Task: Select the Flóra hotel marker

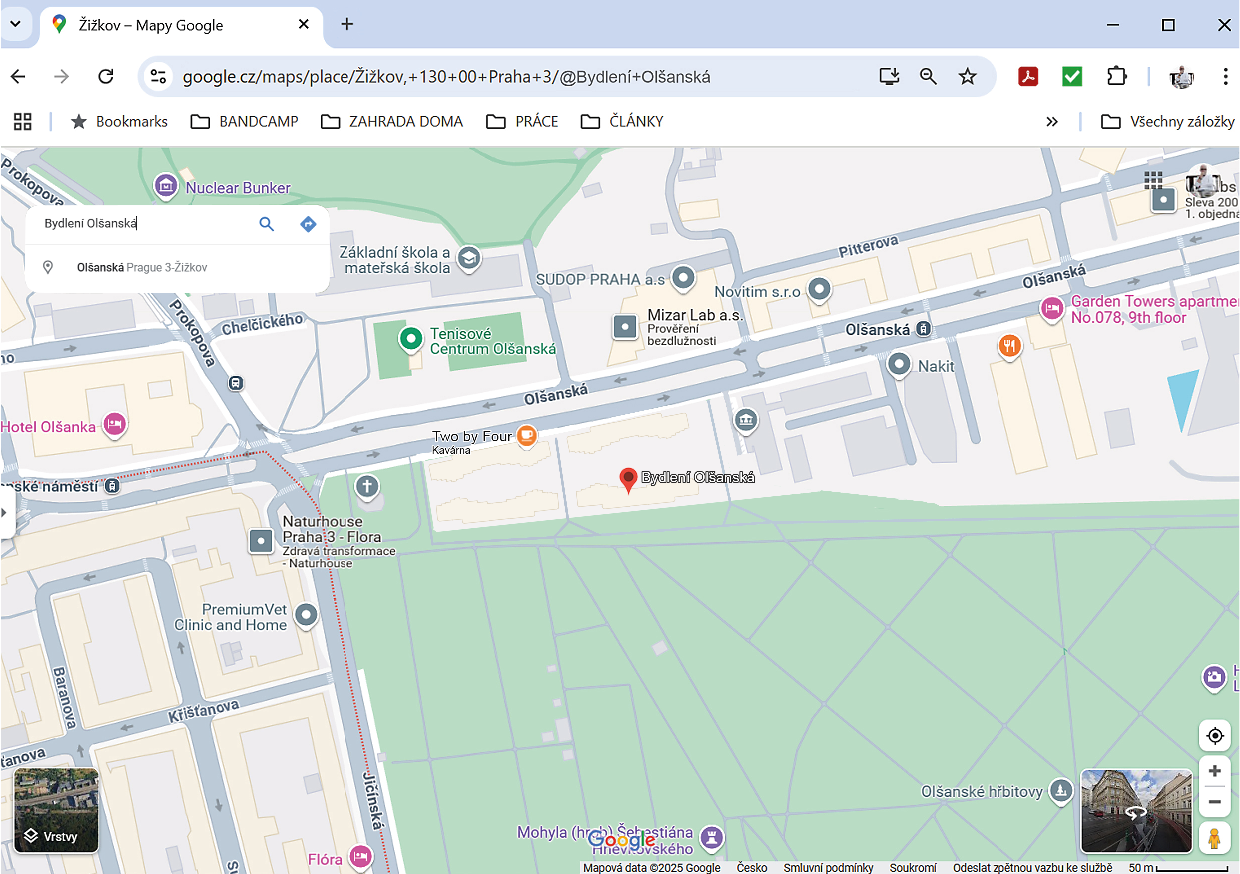Action: point(361,857)
